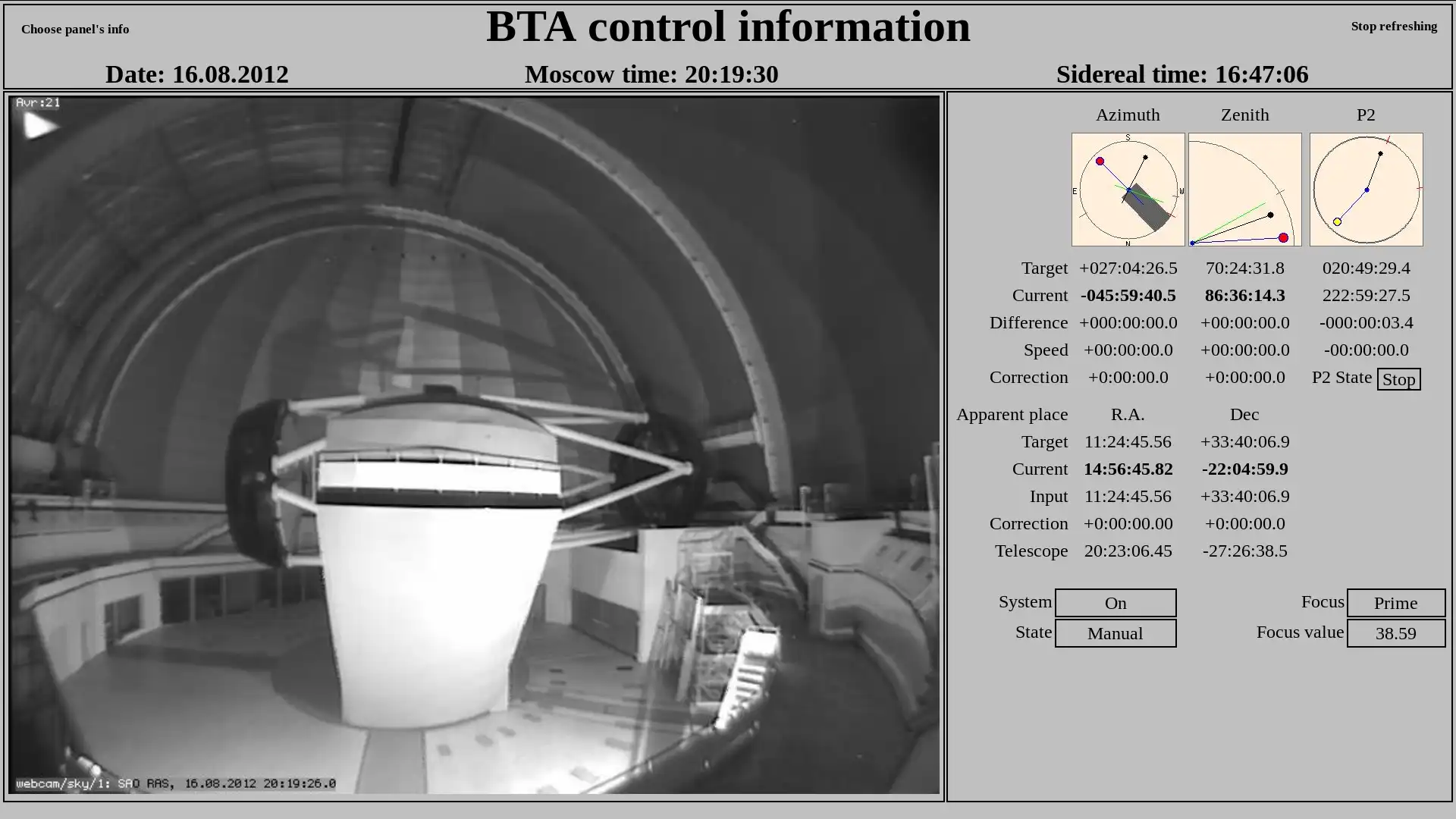
Task: Click the gray dome rectangle in Azimuth dial
Action: pyautogui.click(x=1147, y=208)
